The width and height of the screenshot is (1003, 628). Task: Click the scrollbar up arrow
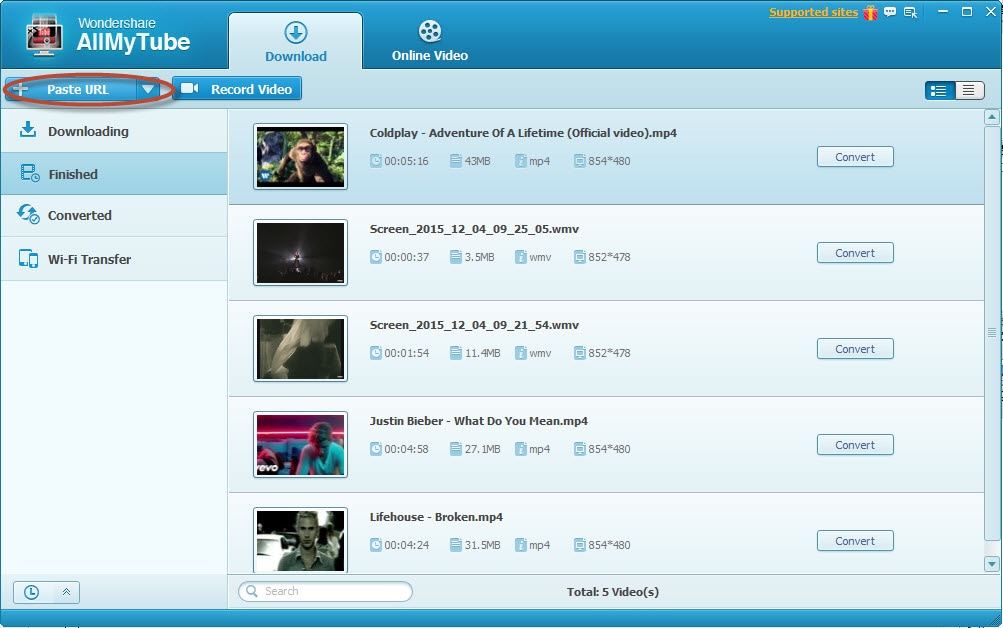coord(991,117)
